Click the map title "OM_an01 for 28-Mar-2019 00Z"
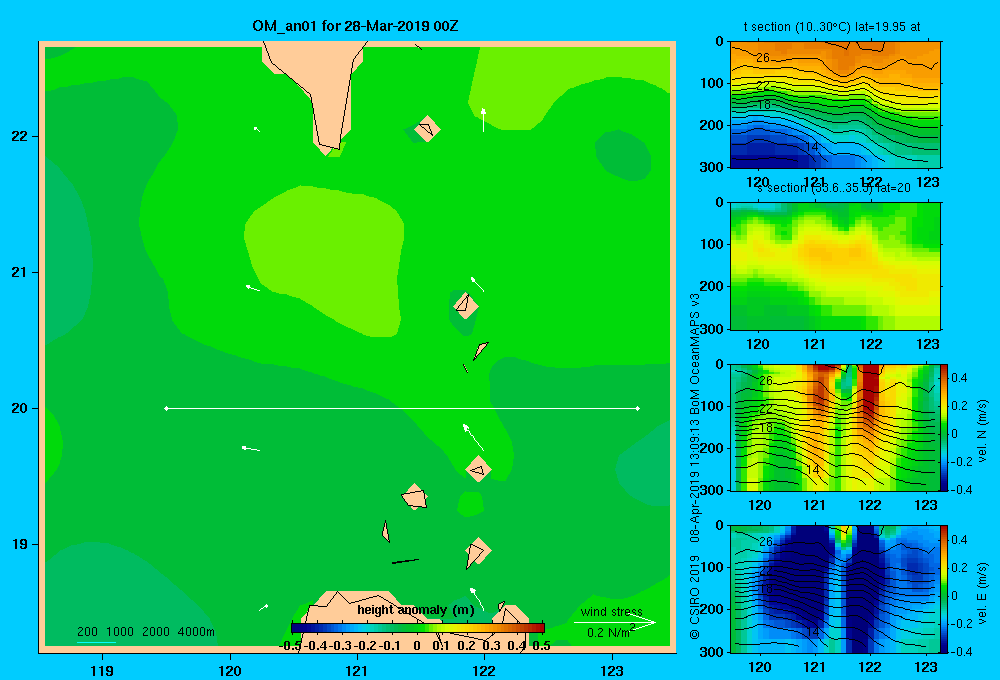Screen dimensions: 1000x680 355,26
